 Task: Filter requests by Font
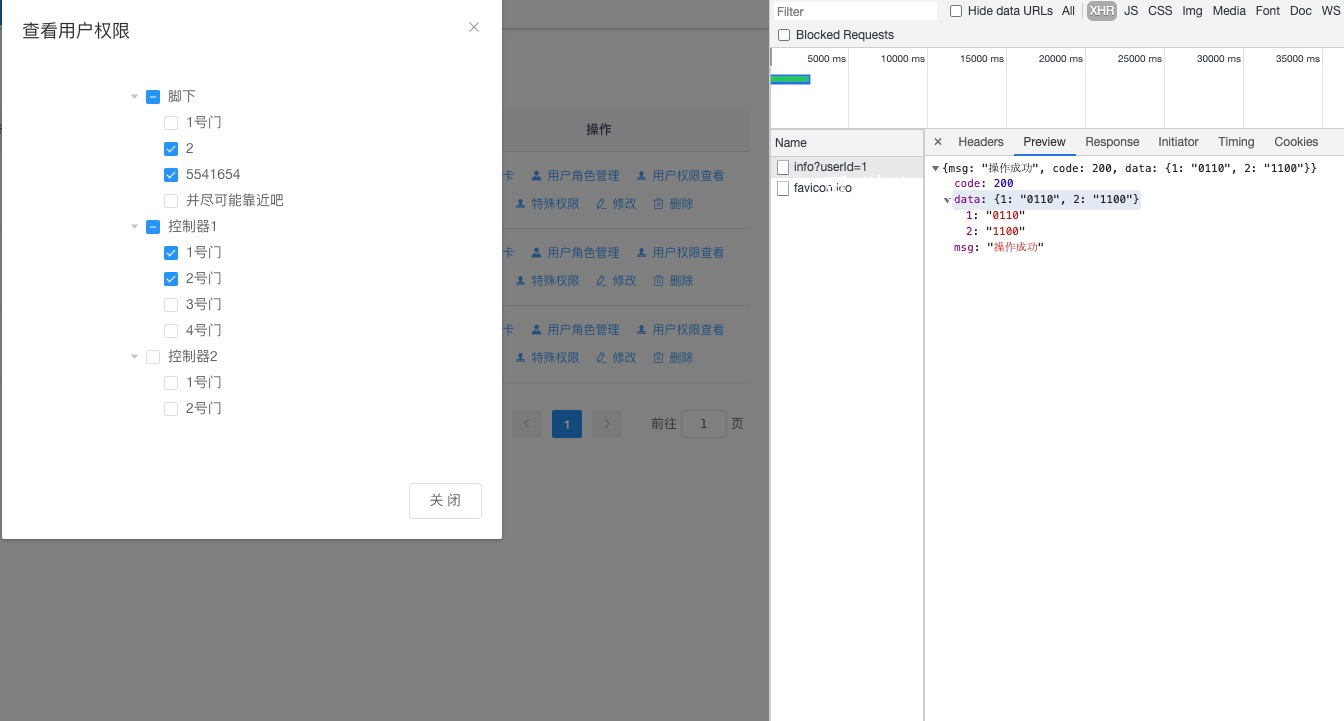pos(1268,11)
